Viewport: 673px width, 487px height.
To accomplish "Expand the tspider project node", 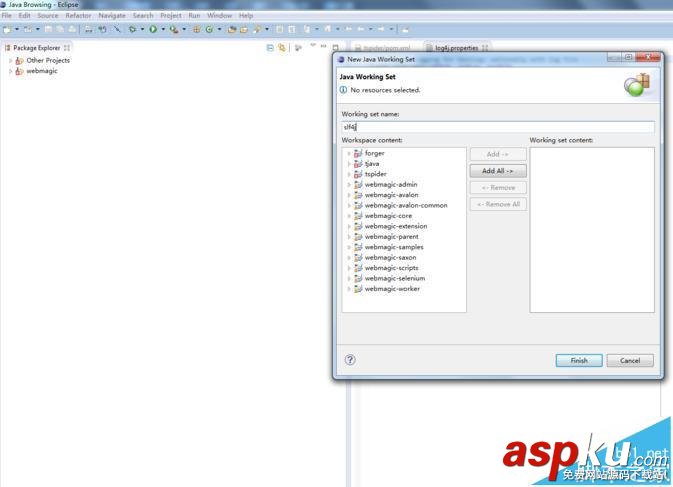I will pyautogui.click(x=349, y=174).
